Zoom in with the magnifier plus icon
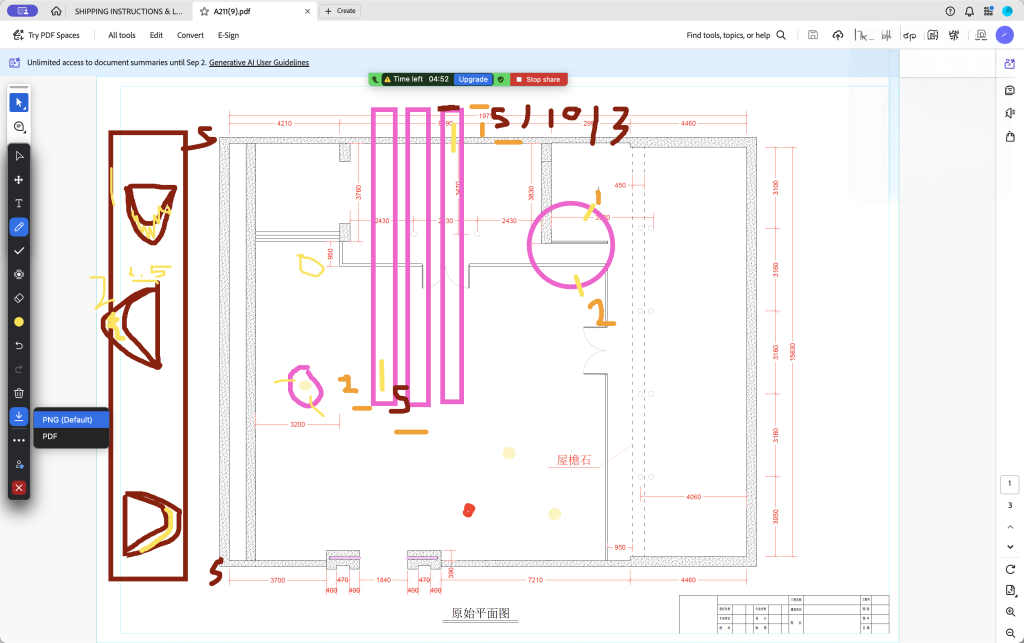This screenshot has height=643, width=1024. (1010, 611)
